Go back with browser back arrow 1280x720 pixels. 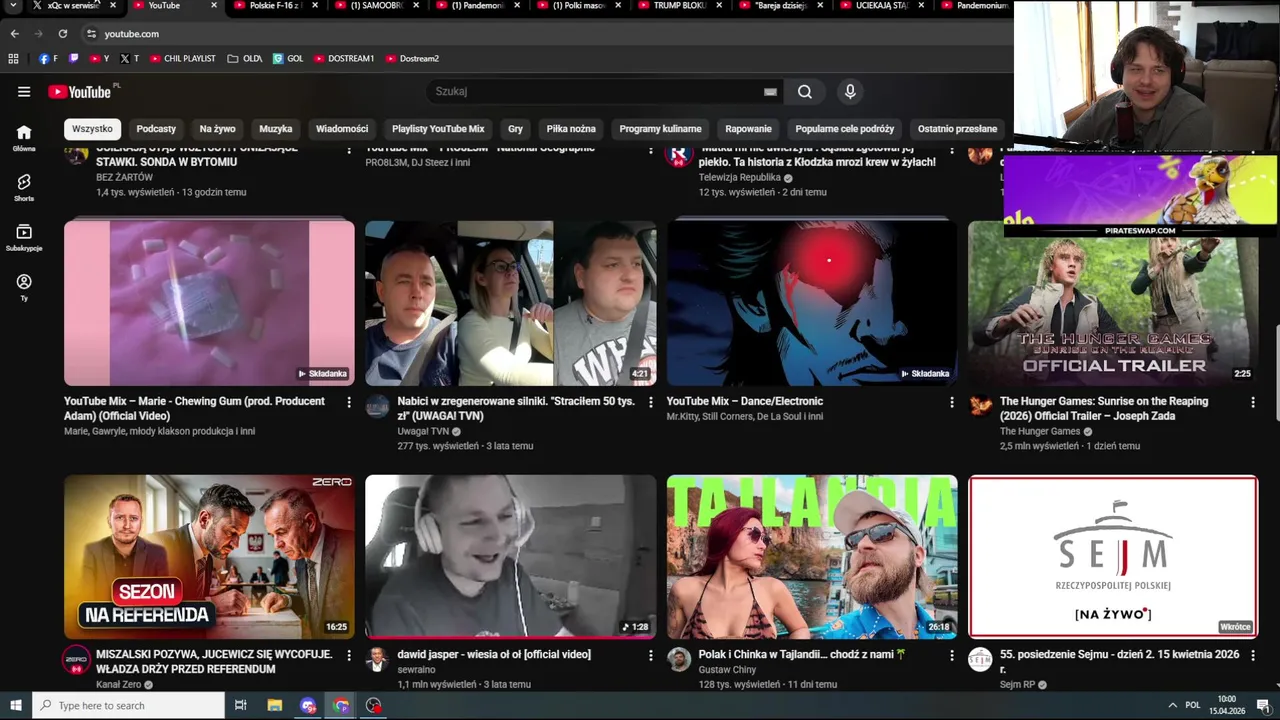[15, 33]
